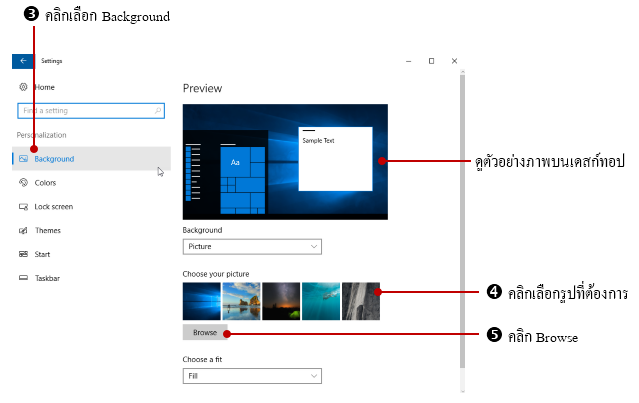The height and width of the screenshot is (403, 639).
Task: Choose the Windows logo blue wallpaper thumbnail
Action: pyautogui.click(x=201, y=301)
